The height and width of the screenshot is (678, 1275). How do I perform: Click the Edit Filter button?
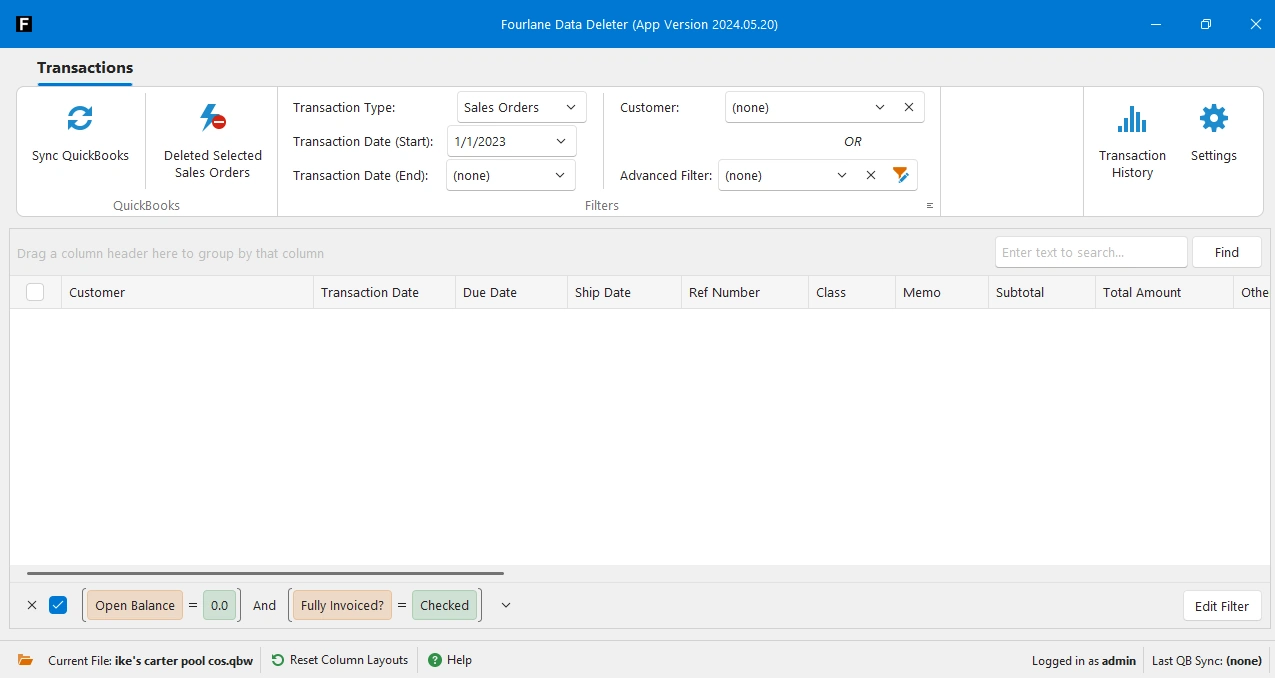1222,606
